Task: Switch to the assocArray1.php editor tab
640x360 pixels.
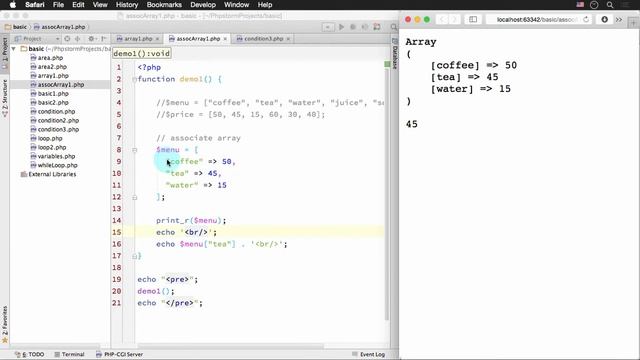Action: point(199,39)
